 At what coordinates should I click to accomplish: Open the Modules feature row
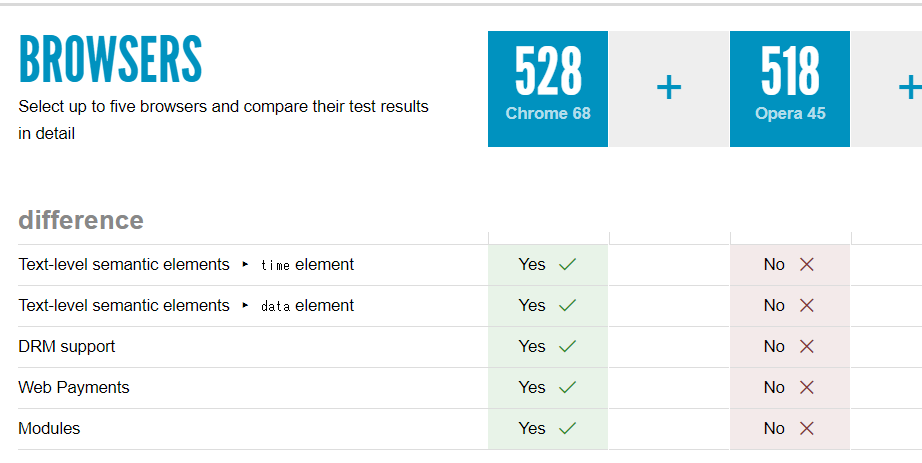point(49,429)
